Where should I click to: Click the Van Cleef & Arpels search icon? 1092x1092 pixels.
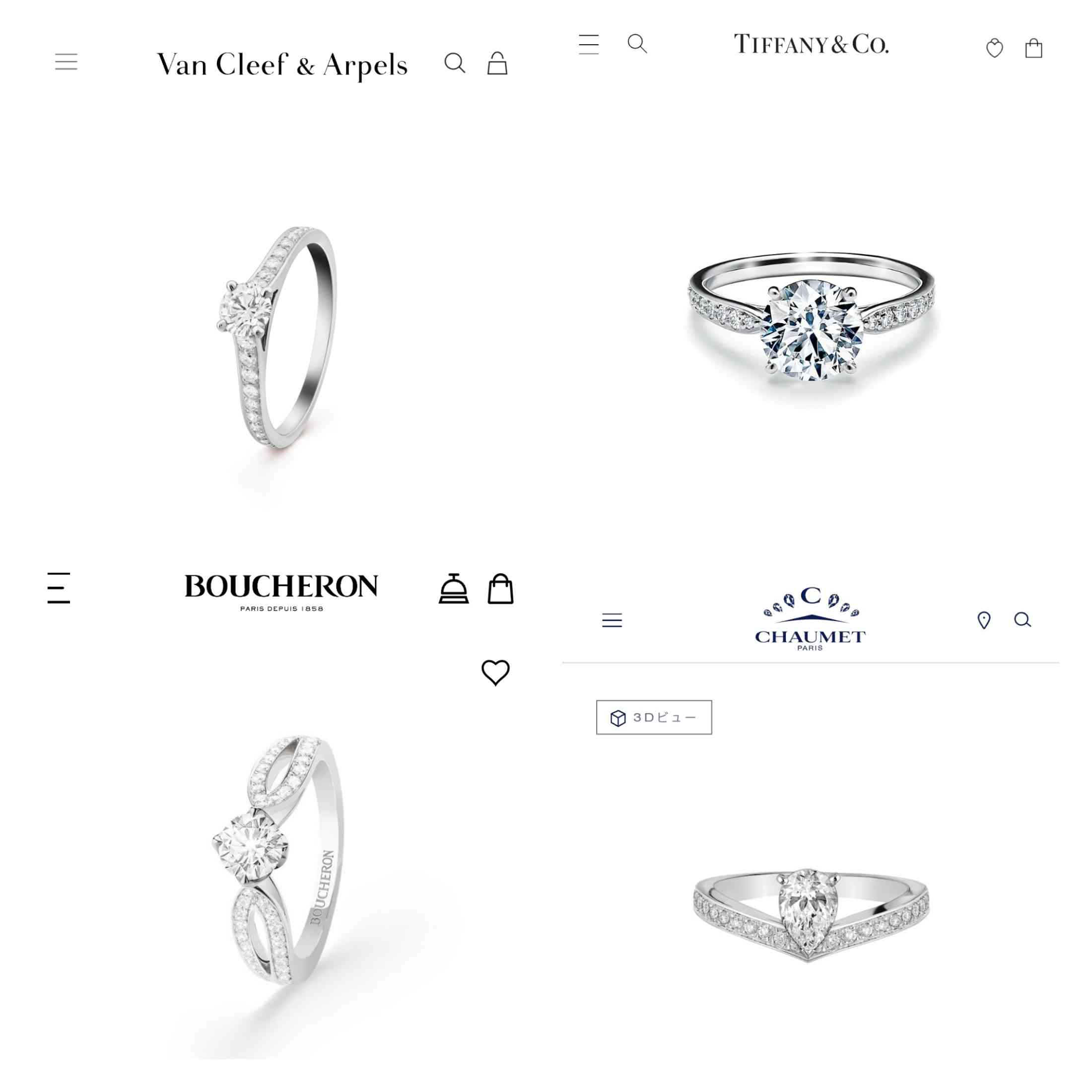pyautogui.click(x=455, y=64)
